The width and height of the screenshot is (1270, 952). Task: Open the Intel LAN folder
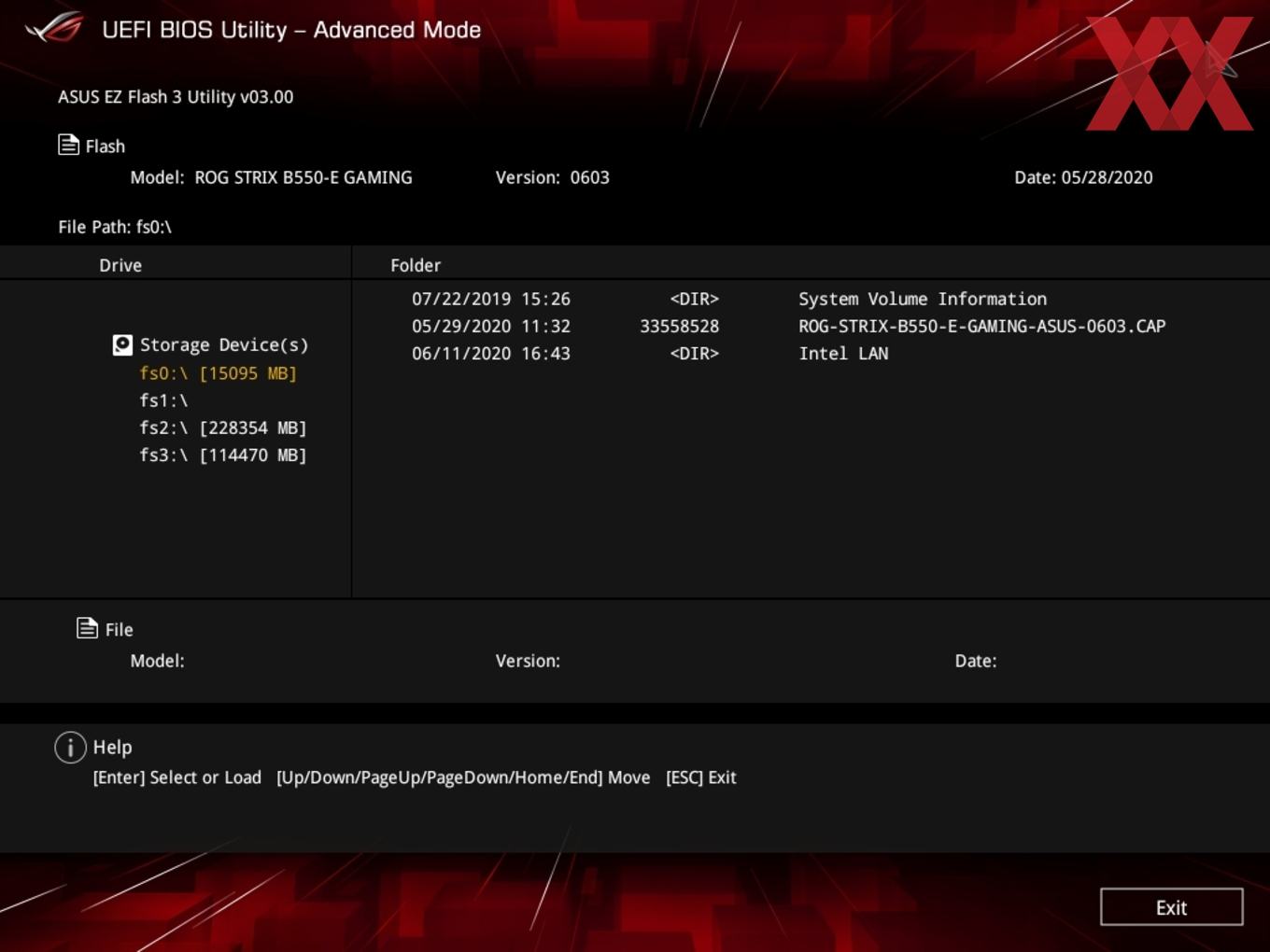843,353
